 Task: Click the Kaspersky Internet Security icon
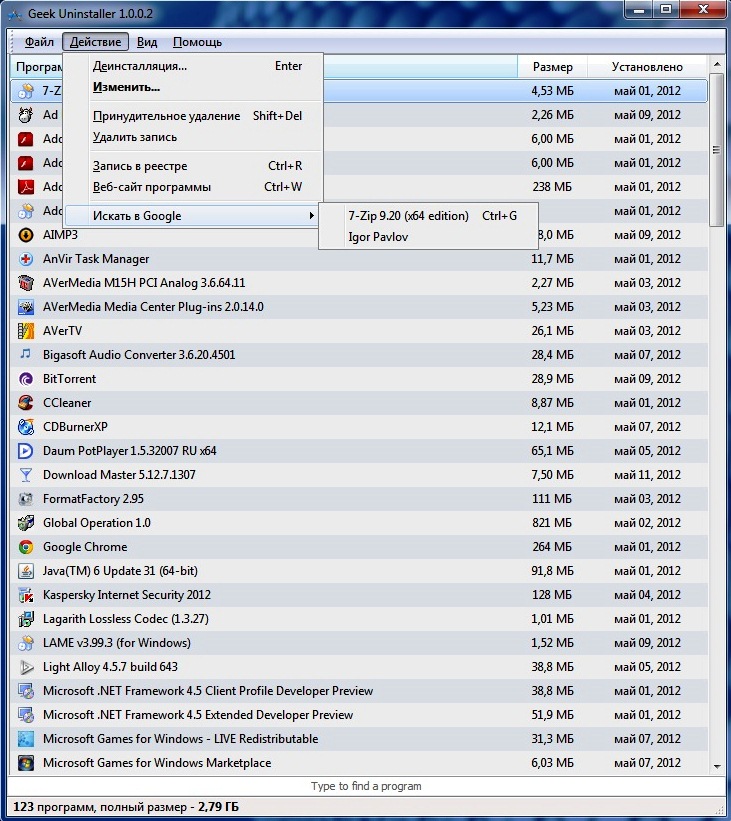(26, 595)
